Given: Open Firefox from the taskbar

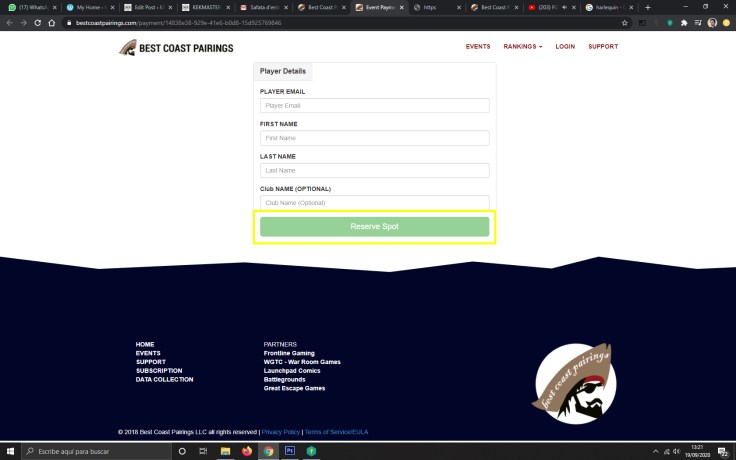Looking at the screenshot, I should 247,451.
